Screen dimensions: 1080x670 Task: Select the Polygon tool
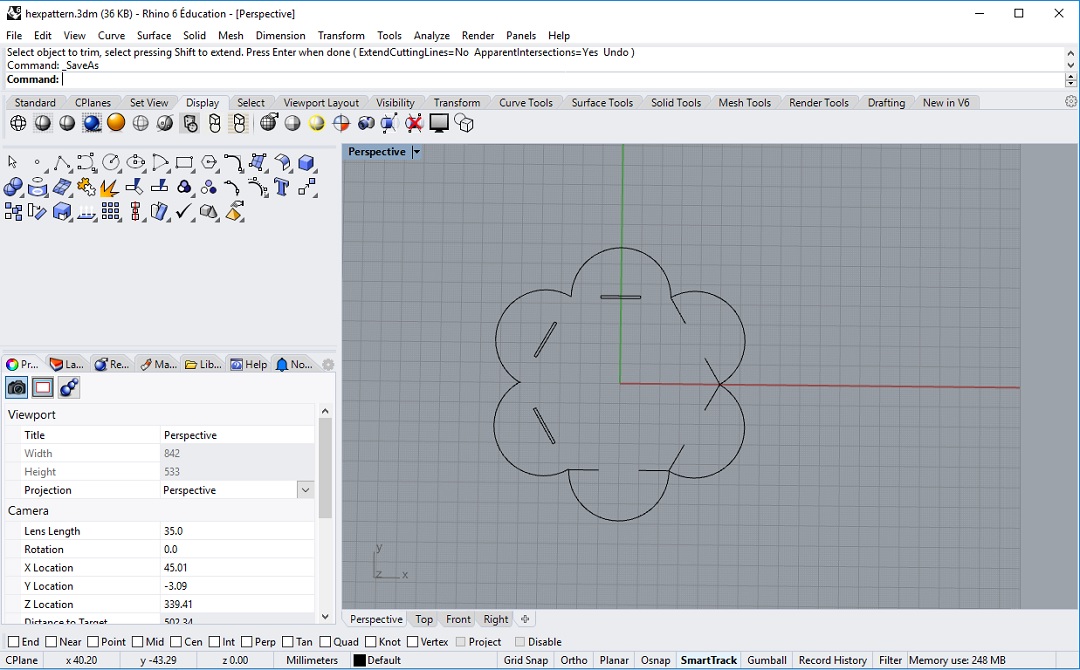pyautogui.click(x=209, y=163)
